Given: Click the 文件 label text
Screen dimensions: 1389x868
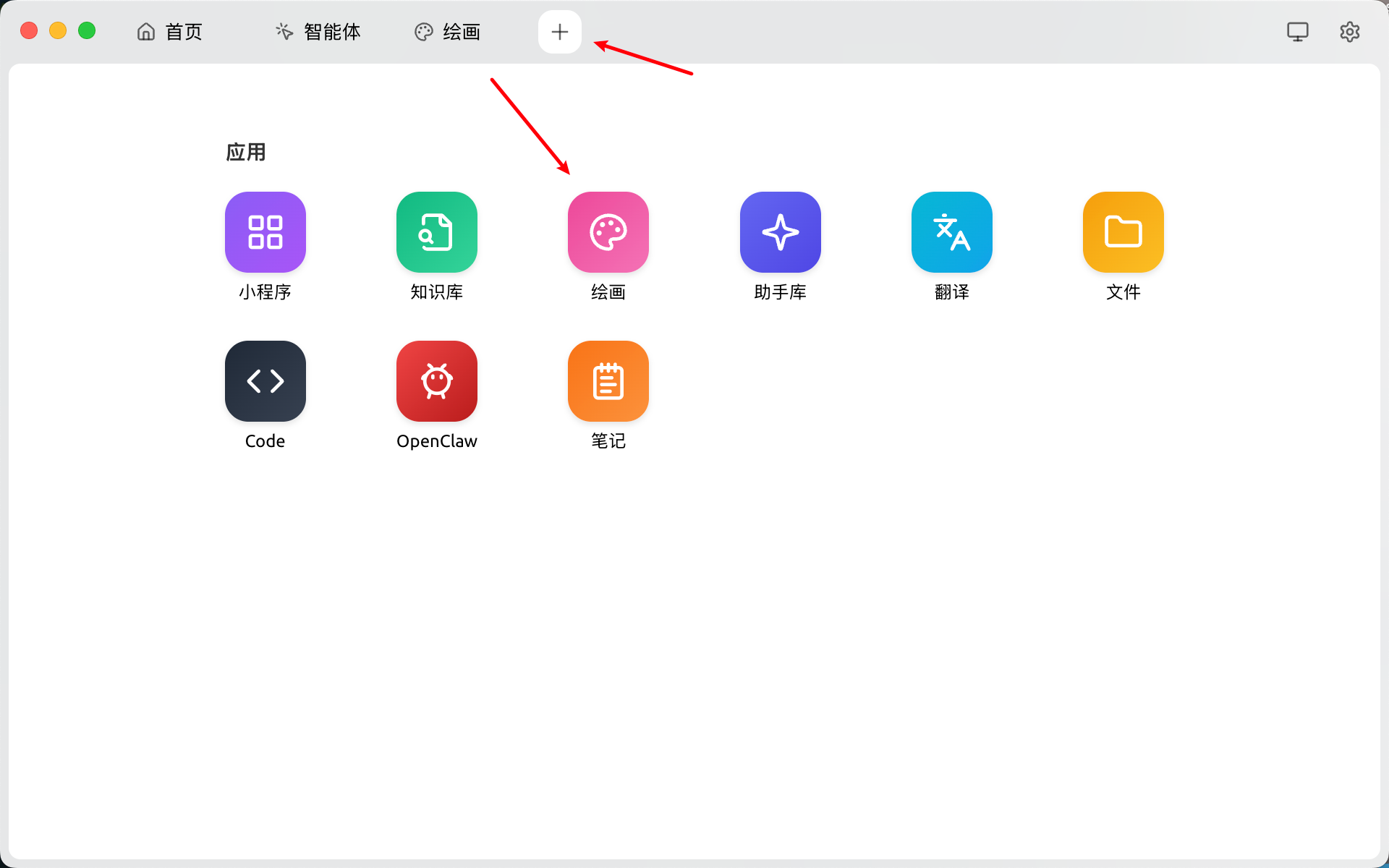Looking at the screenshot, I should (x=1123, y=292).
